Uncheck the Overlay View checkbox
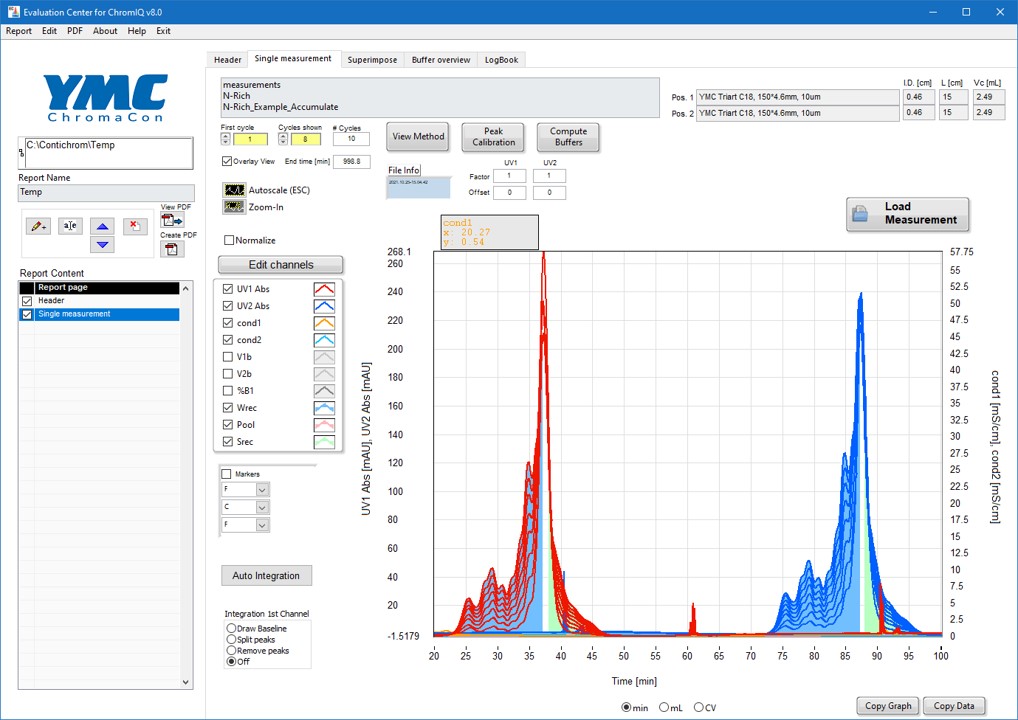 [x=227, y=161]
